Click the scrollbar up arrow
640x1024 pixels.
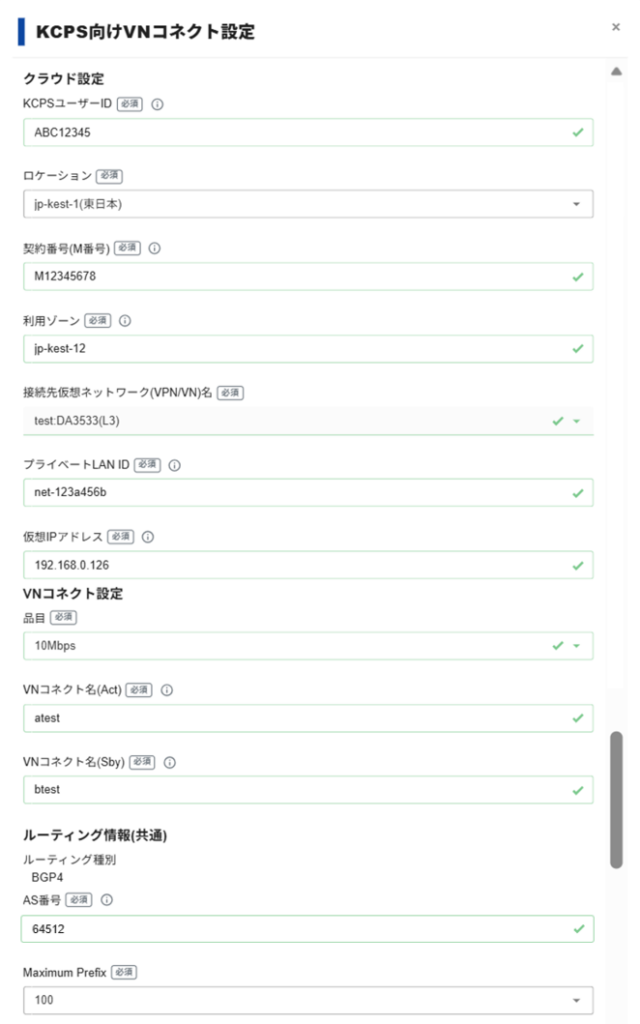[x=616, y=71]
